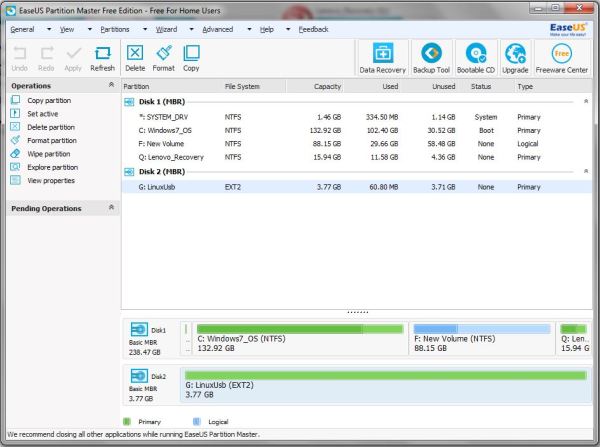The image size is (600, 447).
Task: Click the Copy toolbar icon
Action: coord(191,53)
